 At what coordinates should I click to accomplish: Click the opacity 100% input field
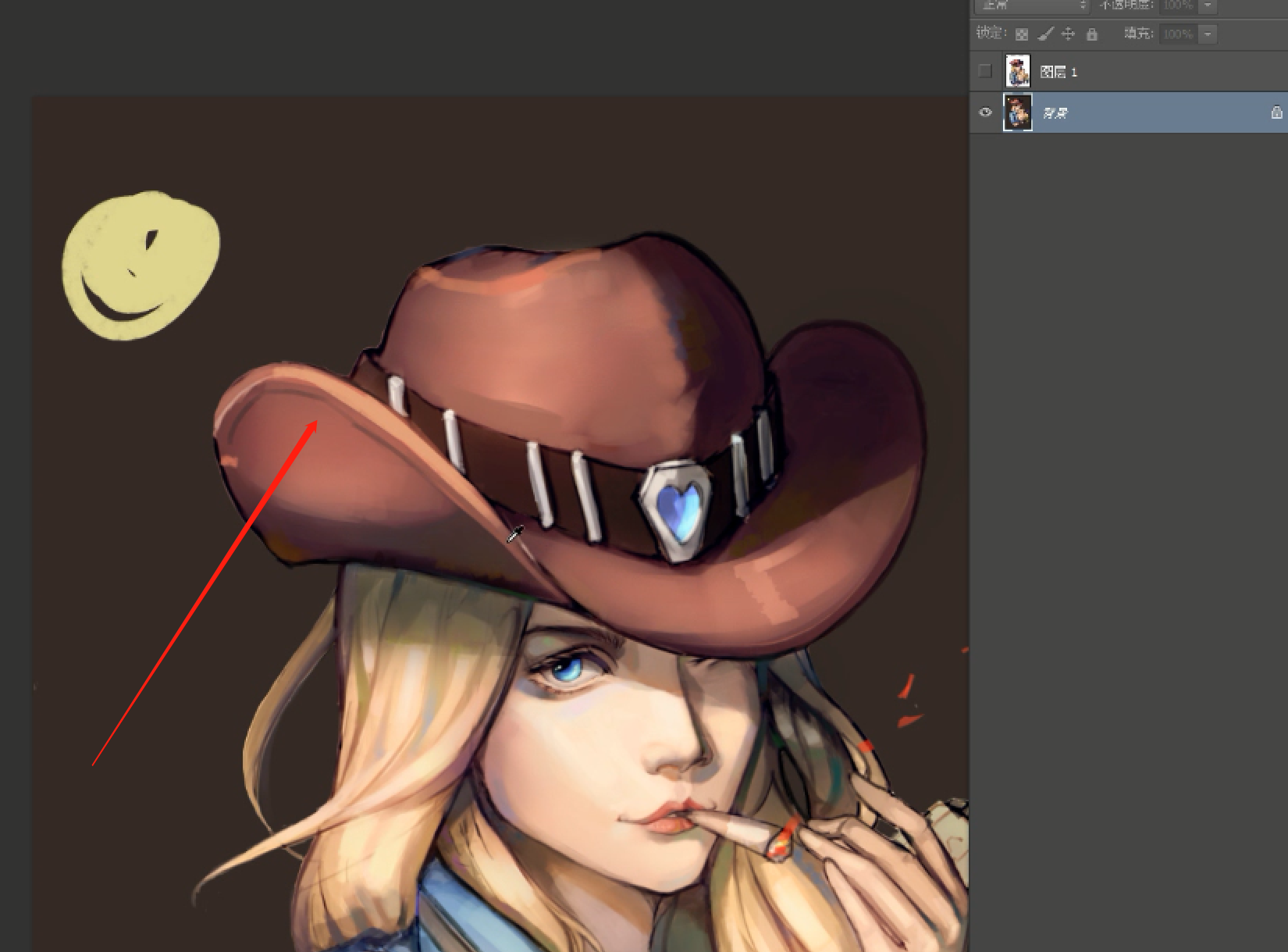click(x=1178, y=5)
